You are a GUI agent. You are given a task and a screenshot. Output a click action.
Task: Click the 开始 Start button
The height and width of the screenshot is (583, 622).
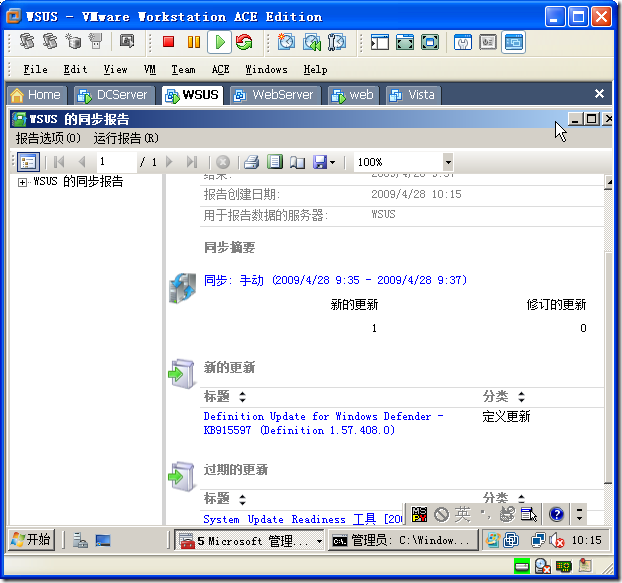(x=31, y=540)
